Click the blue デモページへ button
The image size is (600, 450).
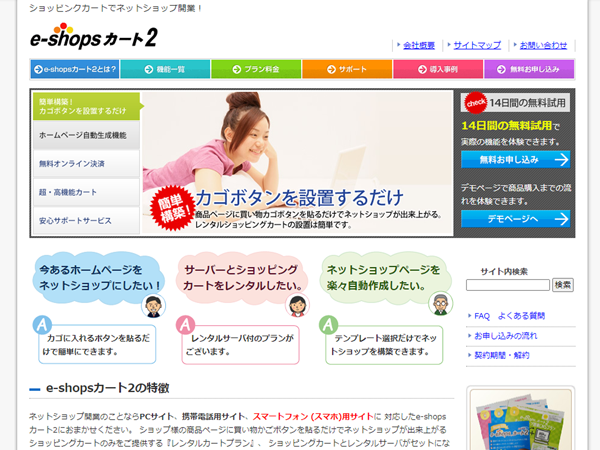515,219
